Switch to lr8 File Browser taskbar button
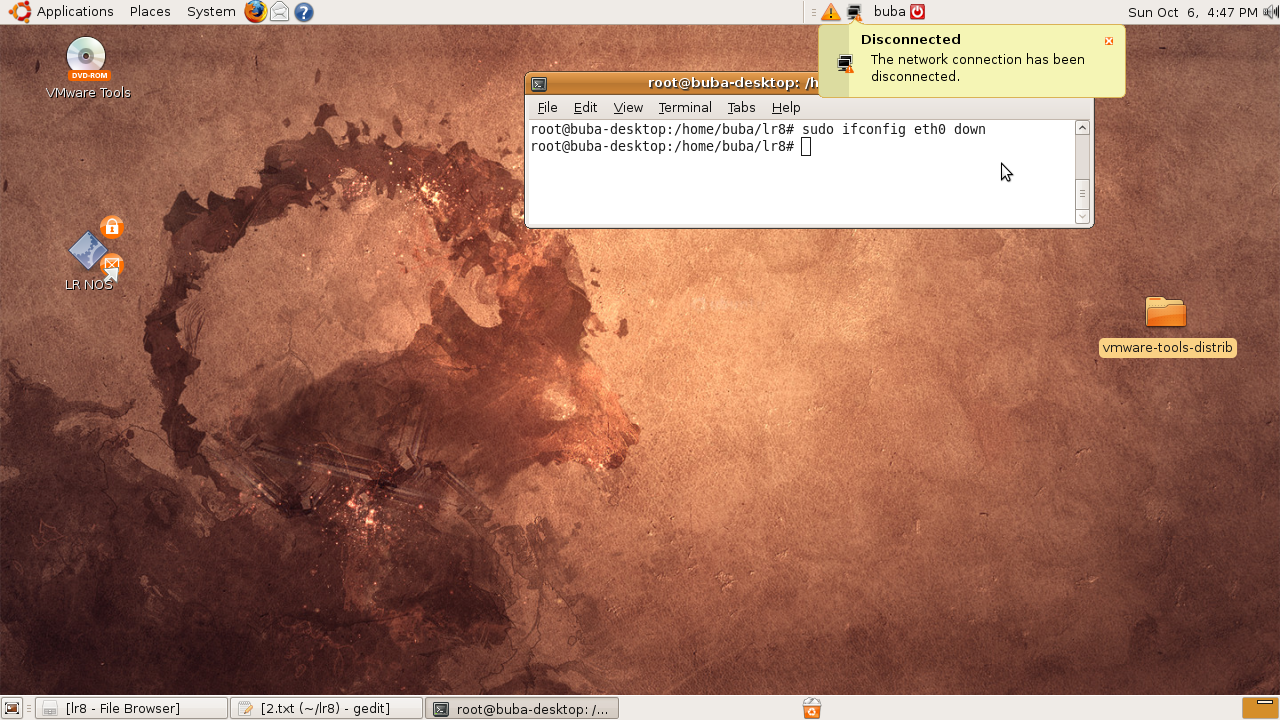The width and height of the screenshot is (1280, 720). click(x=131, y=708)
